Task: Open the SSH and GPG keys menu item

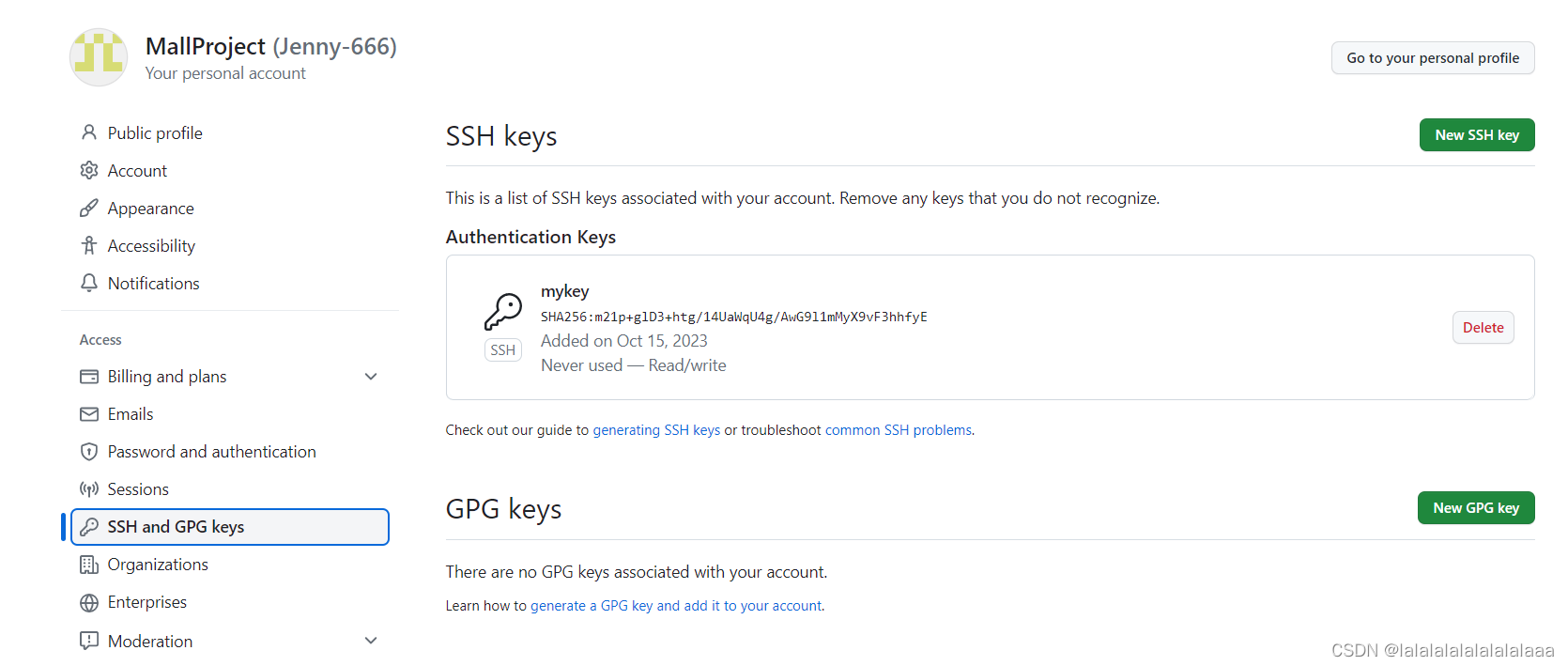Action: [230, 527]
